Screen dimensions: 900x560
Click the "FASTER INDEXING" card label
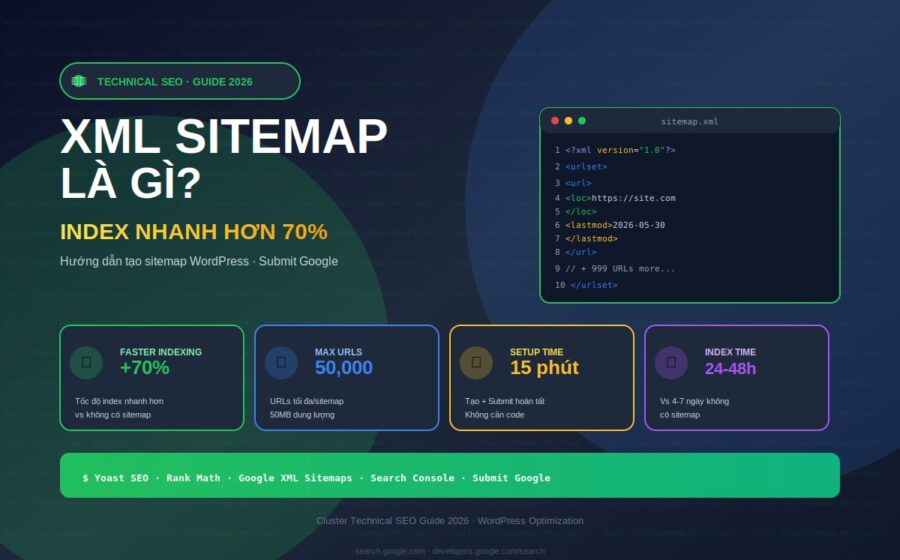coord(161,352)
